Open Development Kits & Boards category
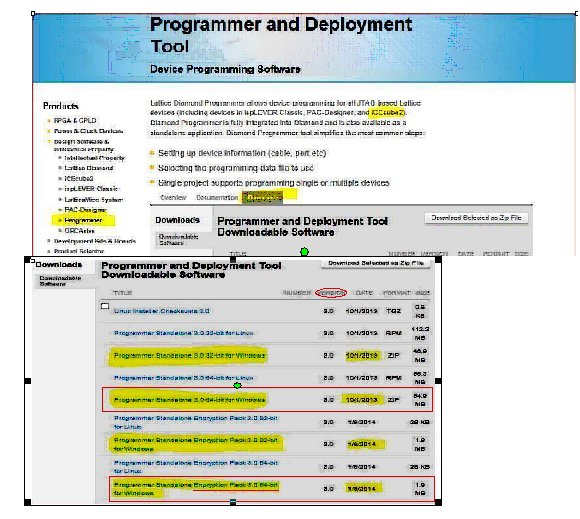 pyautogui.click(x=95, y=241)
